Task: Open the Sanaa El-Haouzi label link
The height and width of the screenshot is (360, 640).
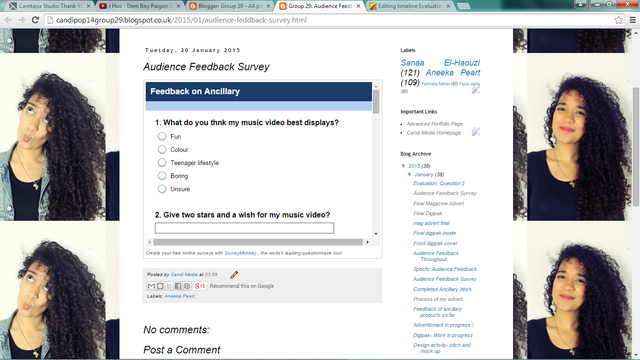Action: pyautogui.click(x=440, y=63)
